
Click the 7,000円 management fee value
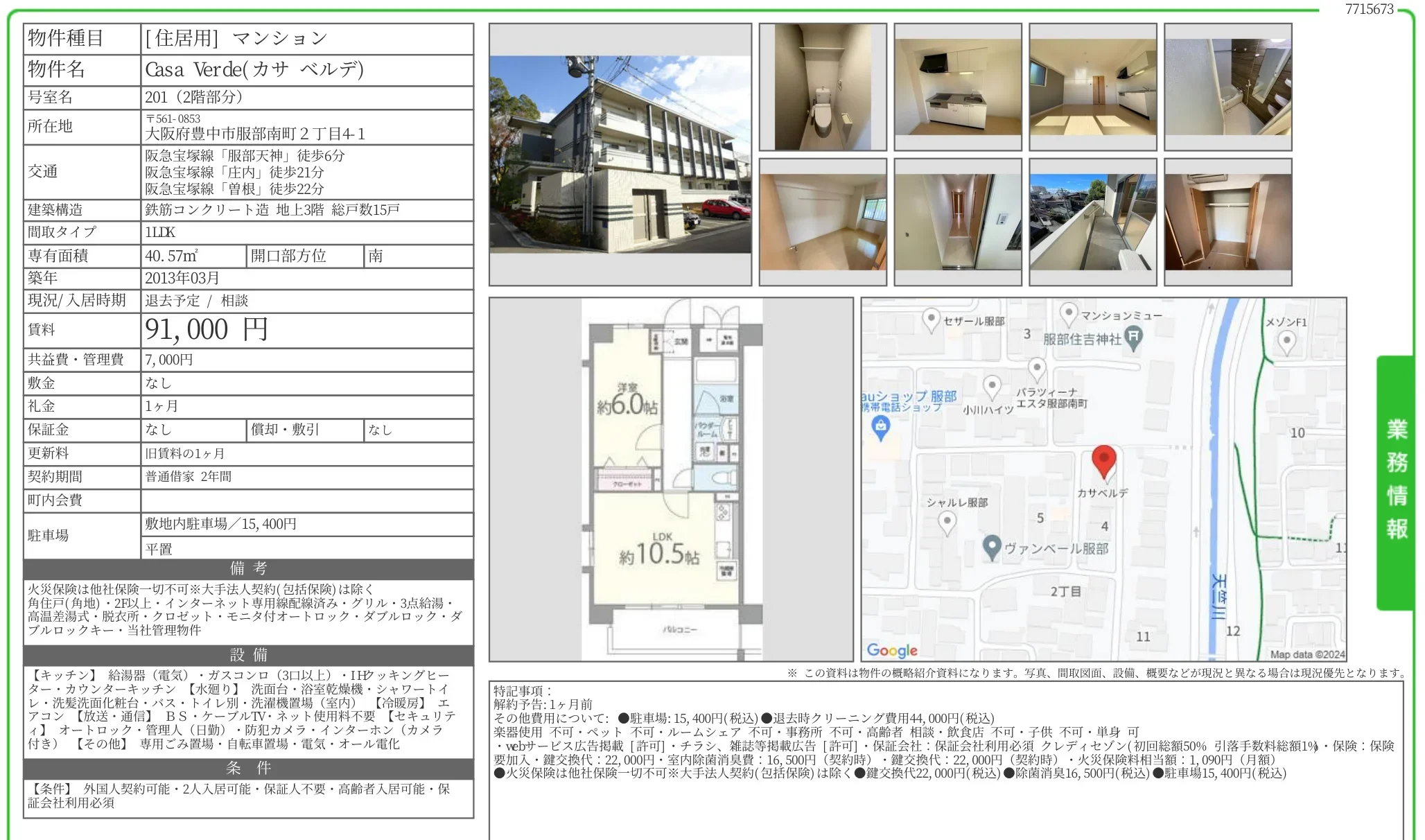[x=169, y=360]
